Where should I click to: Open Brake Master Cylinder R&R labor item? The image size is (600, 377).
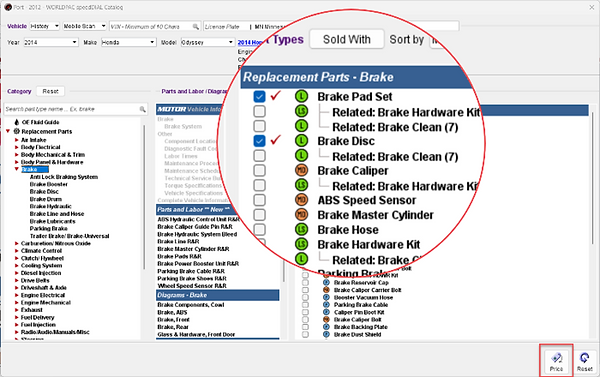click(193, 249)
